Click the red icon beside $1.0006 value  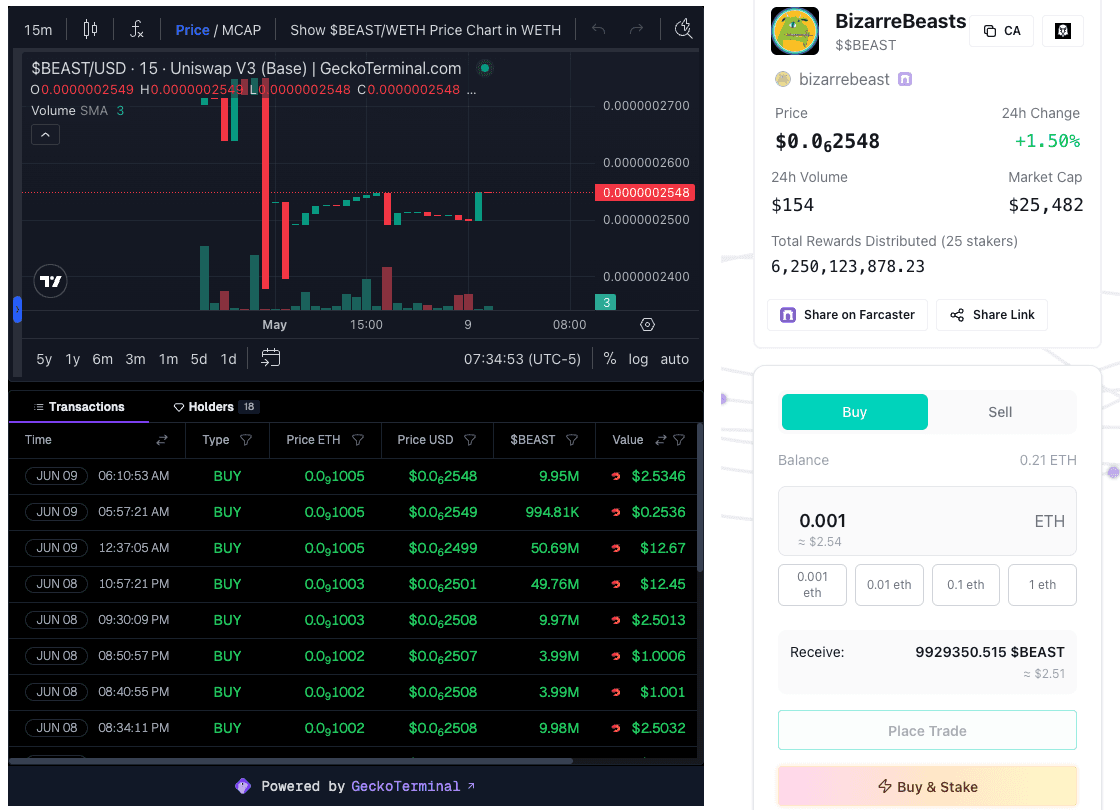(616, 656)
